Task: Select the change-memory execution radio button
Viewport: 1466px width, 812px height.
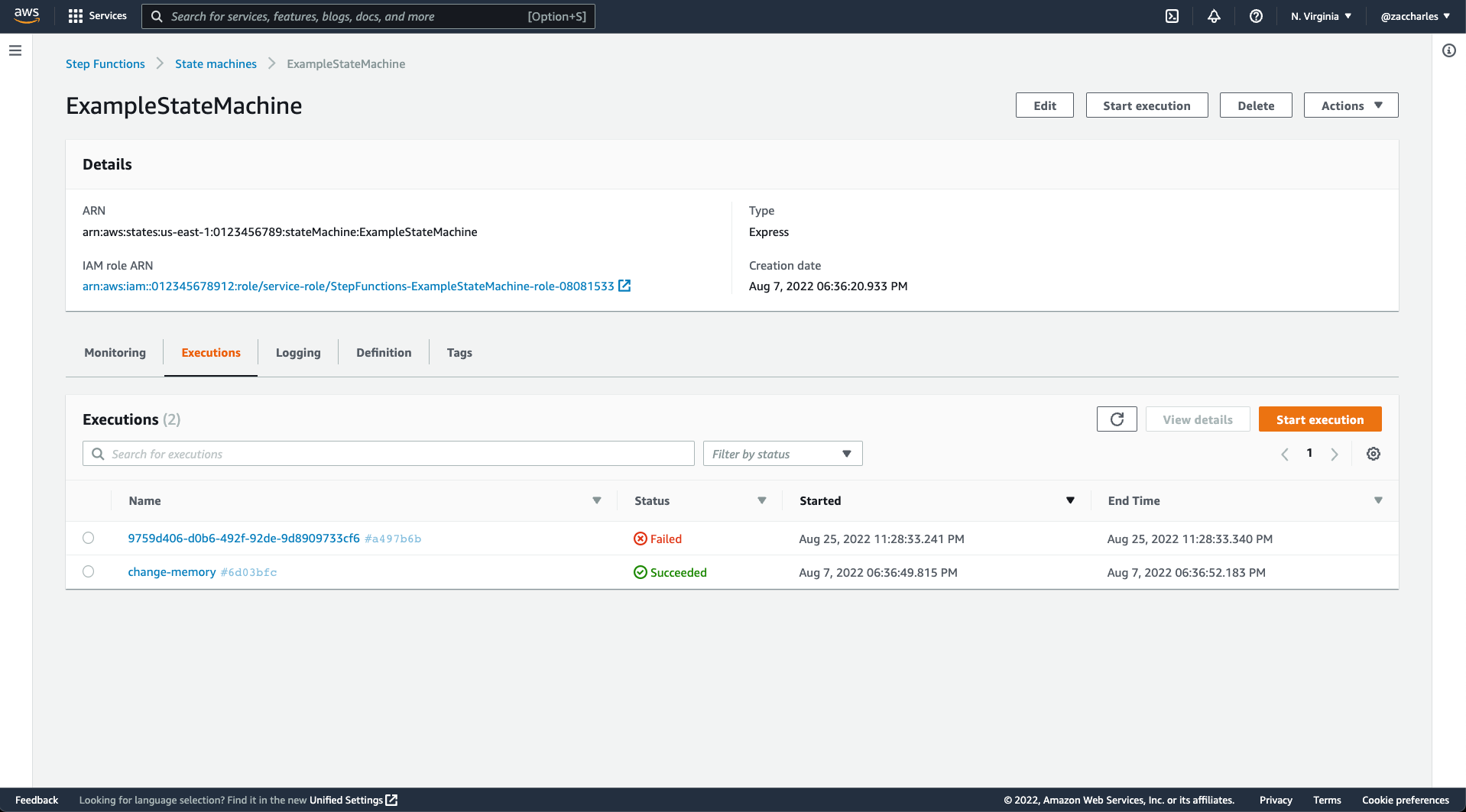Action: point(89,571)
